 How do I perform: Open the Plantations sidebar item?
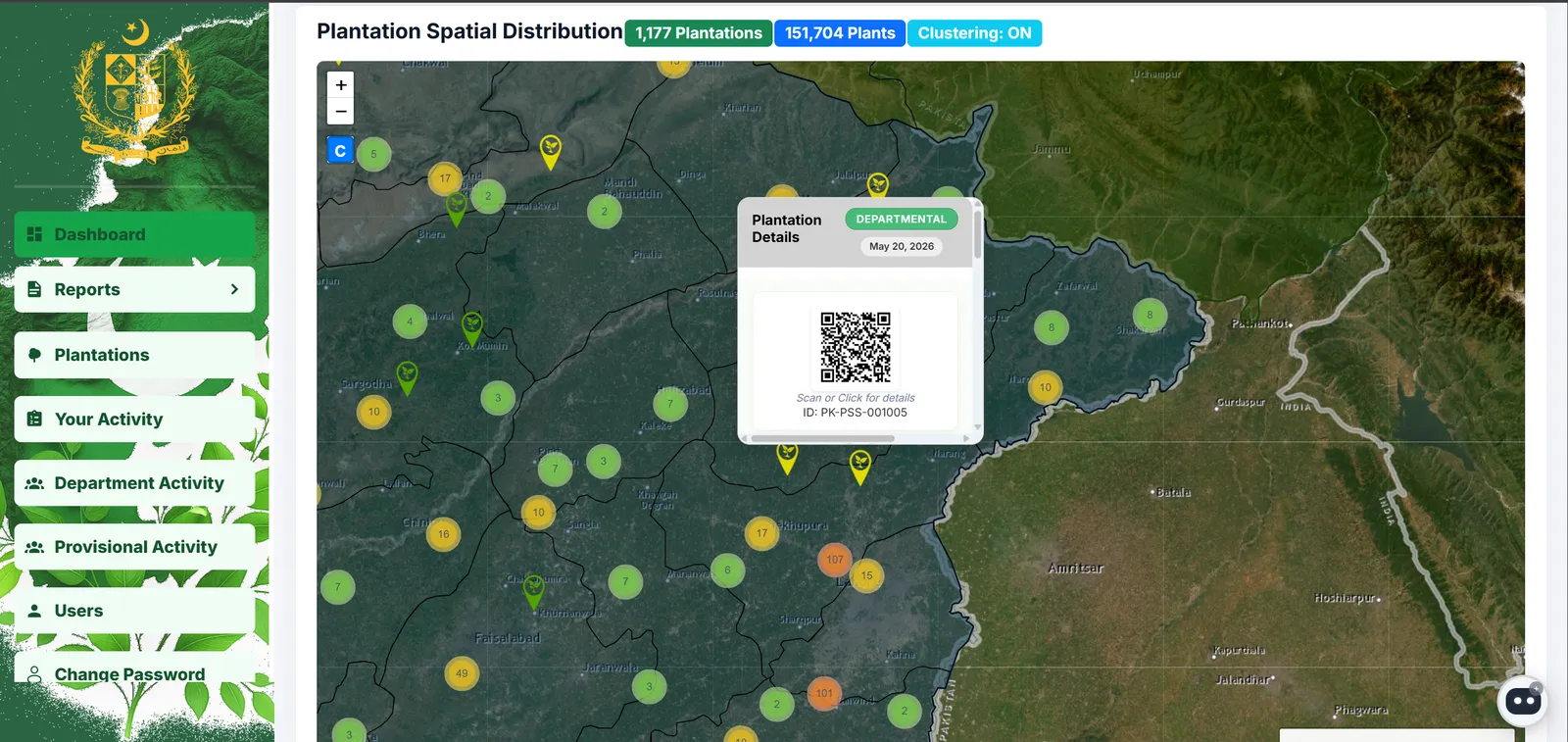click(134, 355)
